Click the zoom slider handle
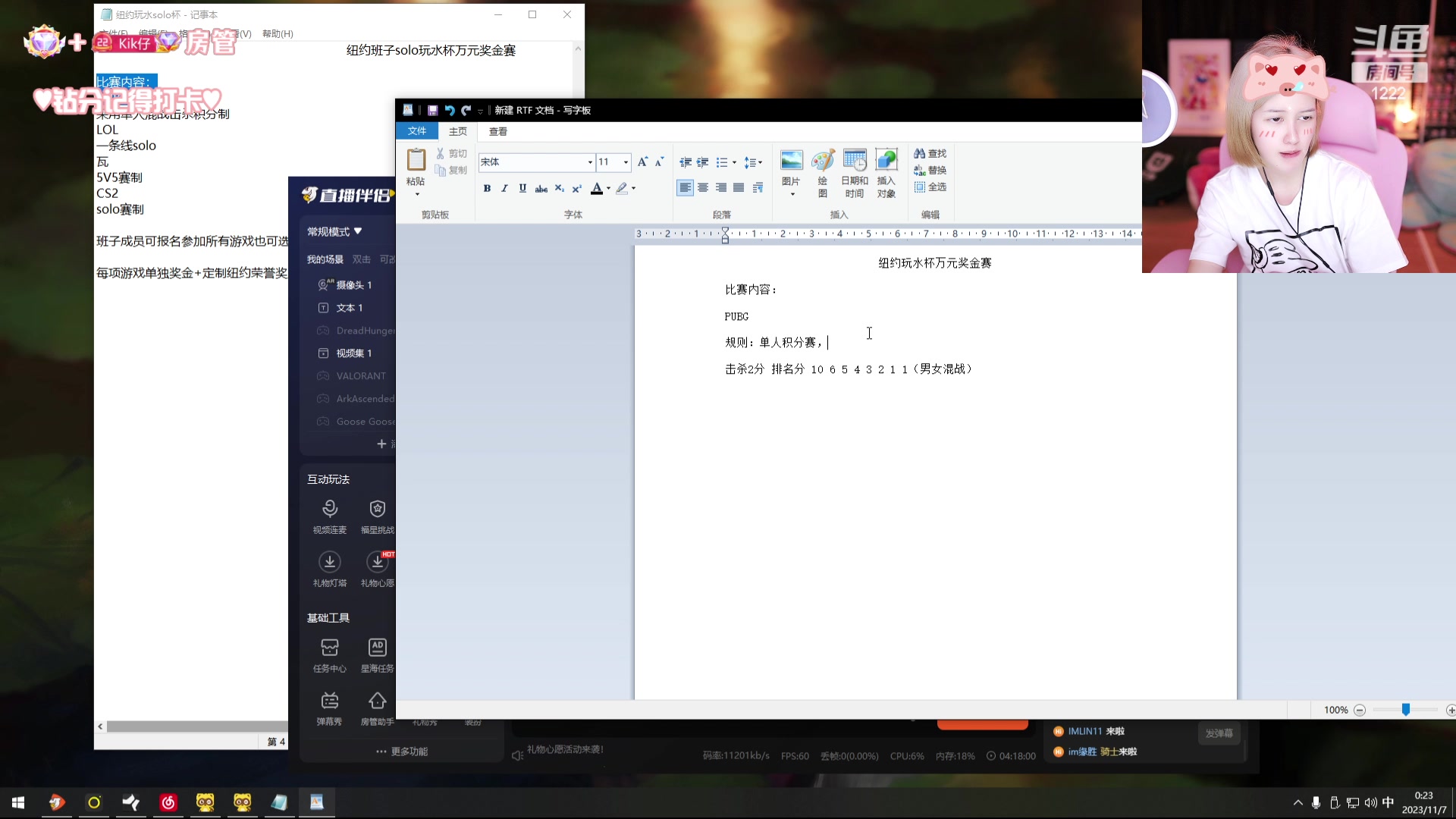Image resolution: width=1456 pixels, height=819 pixels. click(x=1406, y=710)
